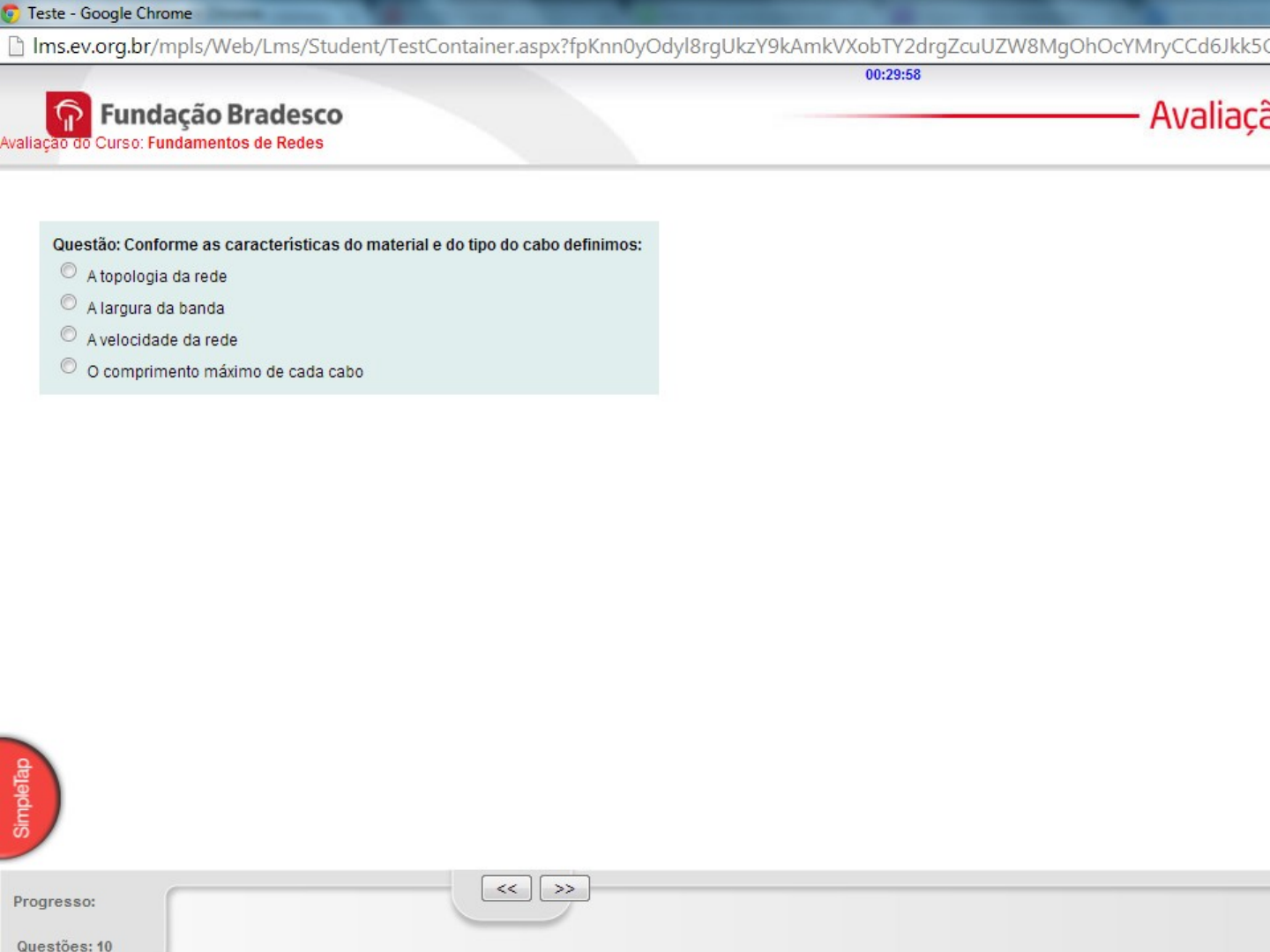Image resolution: width=1270 pixels, height=952 pixels.
Task: Click the lms.ev.org.br address bar URL
Action: (x=617, y=46)
